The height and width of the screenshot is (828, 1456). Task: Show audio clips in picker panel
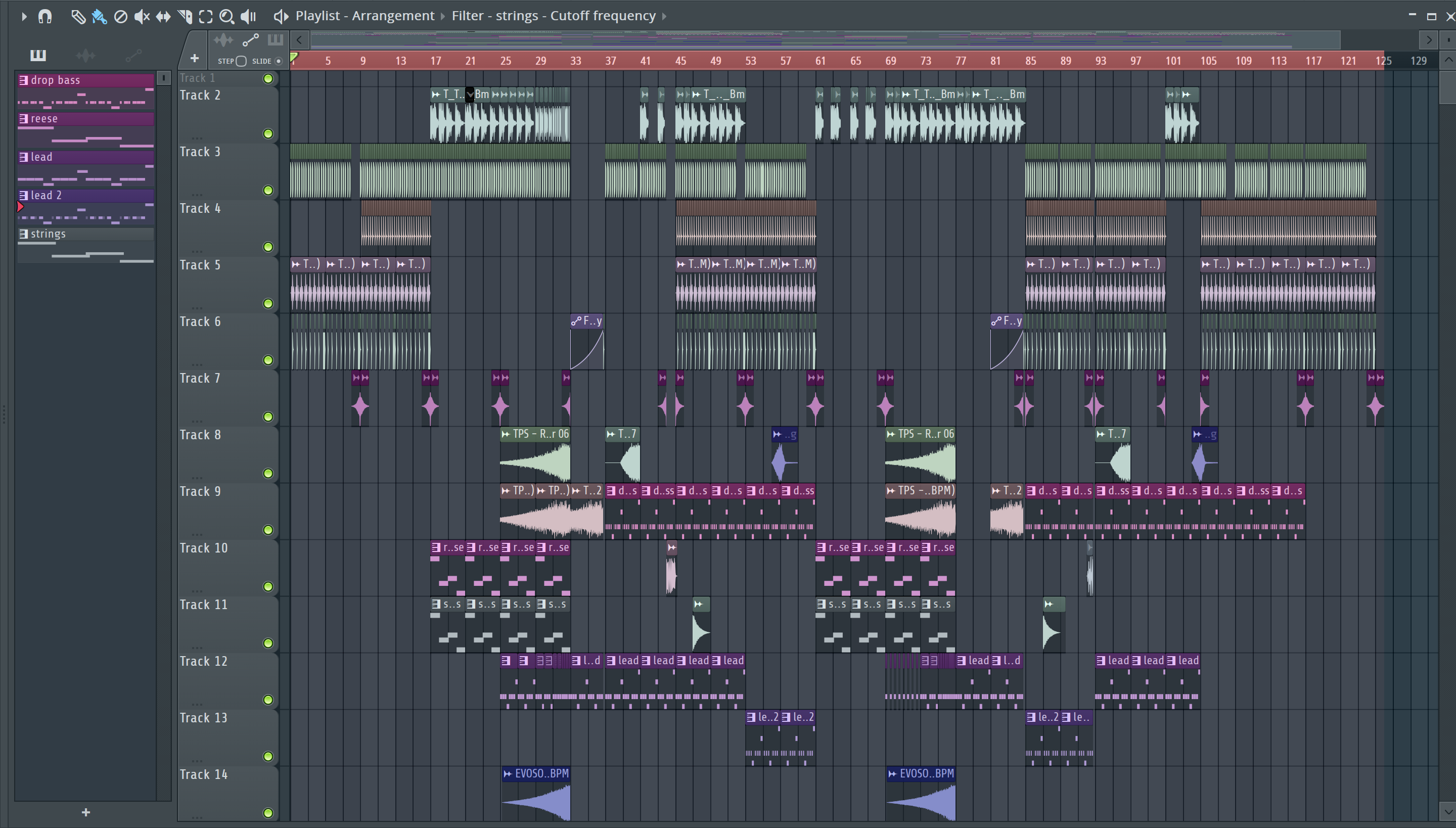click(86, 55)
